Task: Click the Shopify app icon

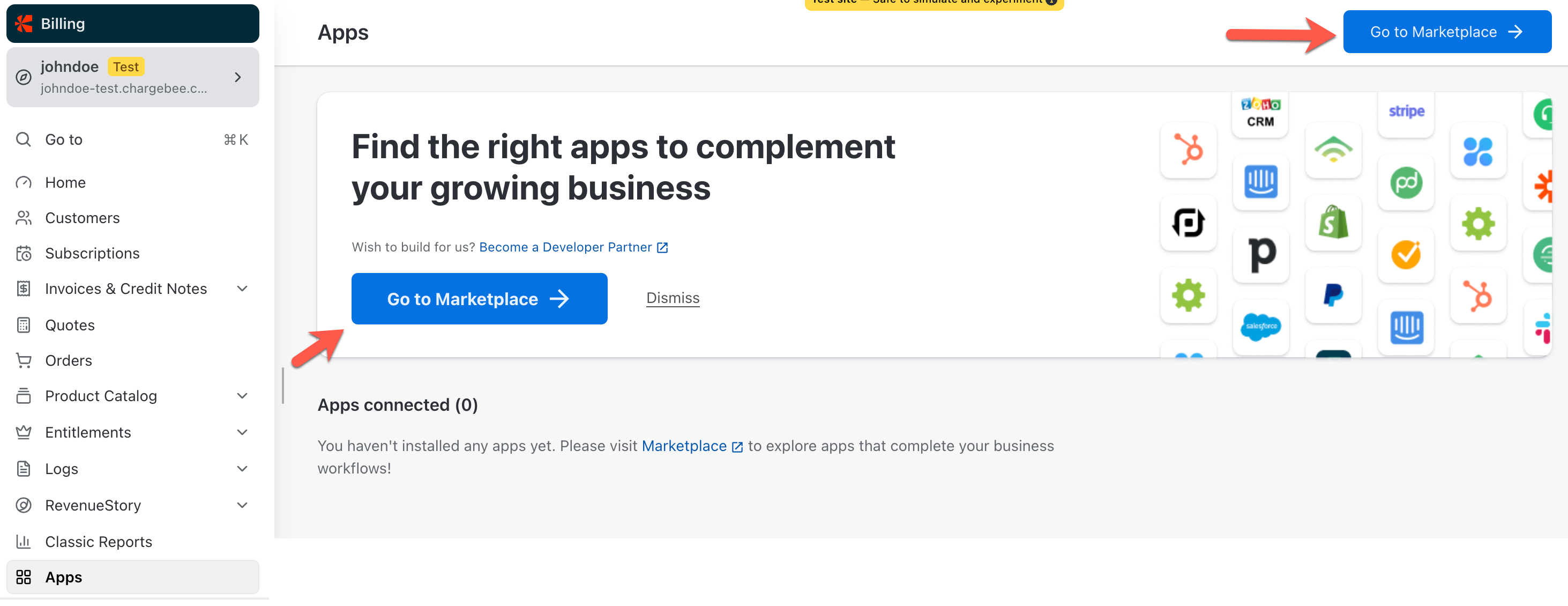Action: click(1333, 223)
